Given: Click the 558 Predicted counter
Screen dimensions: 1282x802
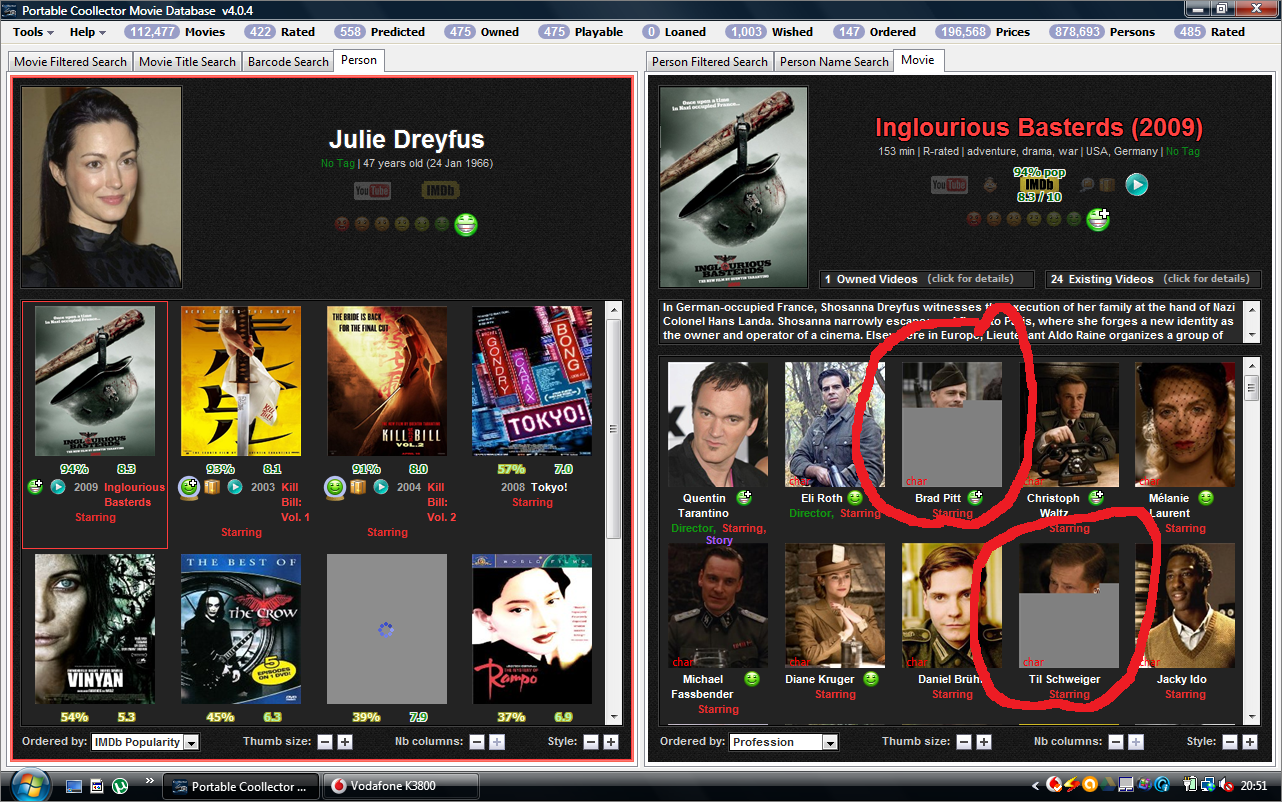Looking at the screenshot, I should pyautogui.click(x=380, y=32).
